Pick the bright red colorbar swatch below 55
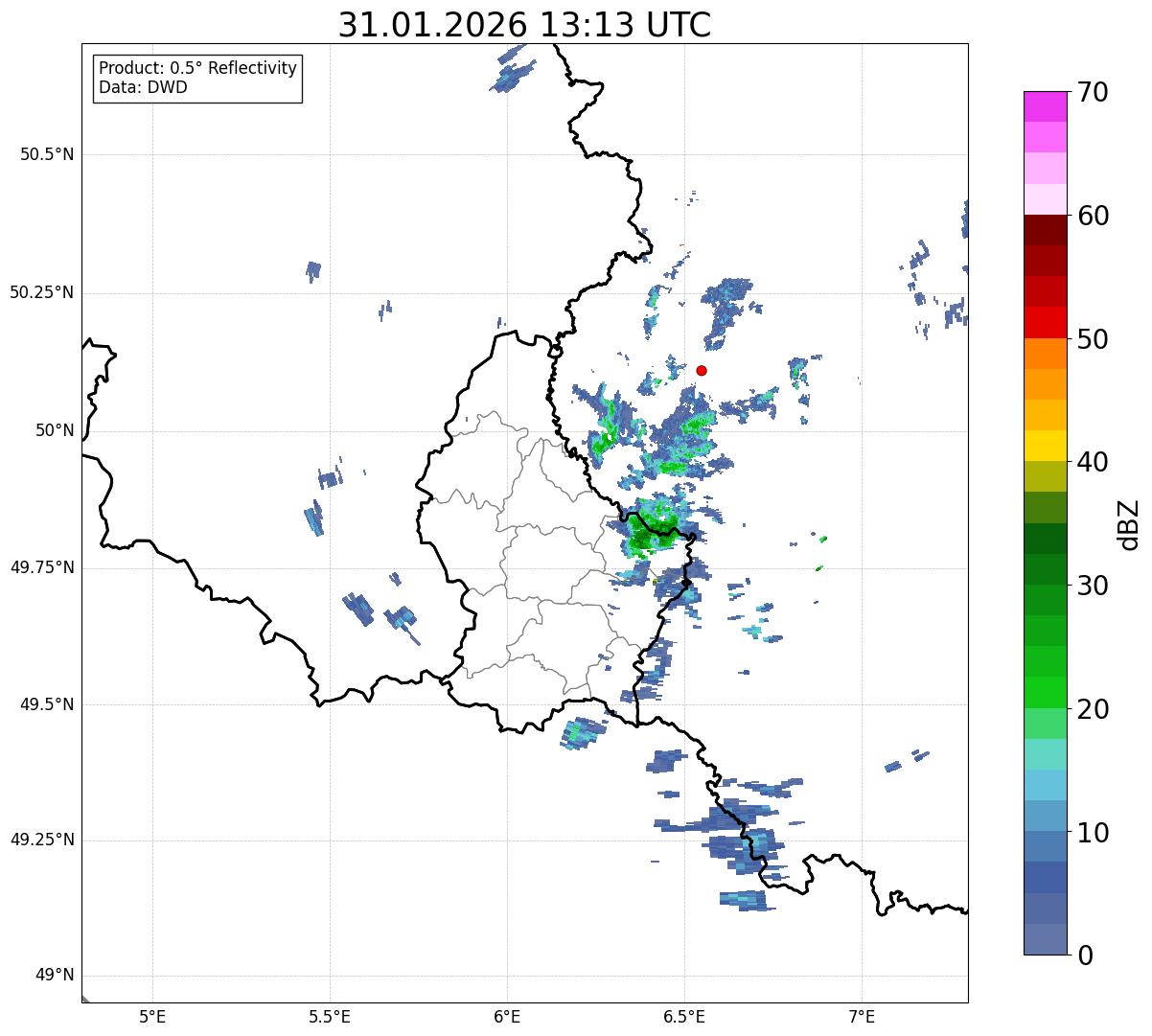 (1045, 323)
